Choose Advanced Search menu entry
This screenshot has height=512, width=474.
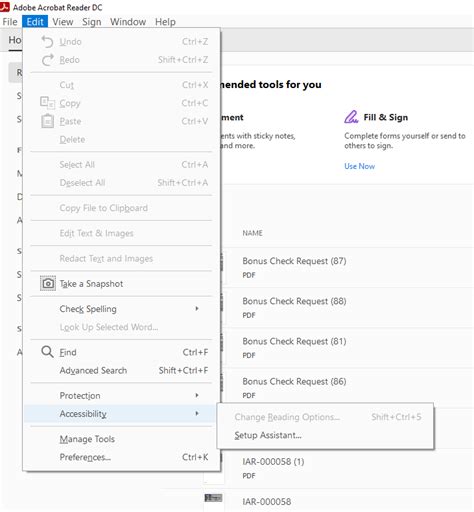click(121, 370)
